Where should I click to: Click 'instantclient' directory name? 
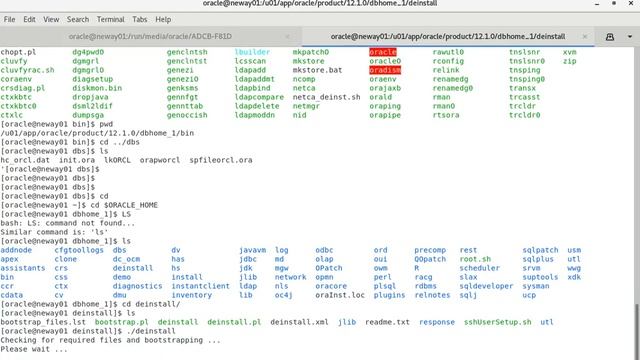click(200, 286)
